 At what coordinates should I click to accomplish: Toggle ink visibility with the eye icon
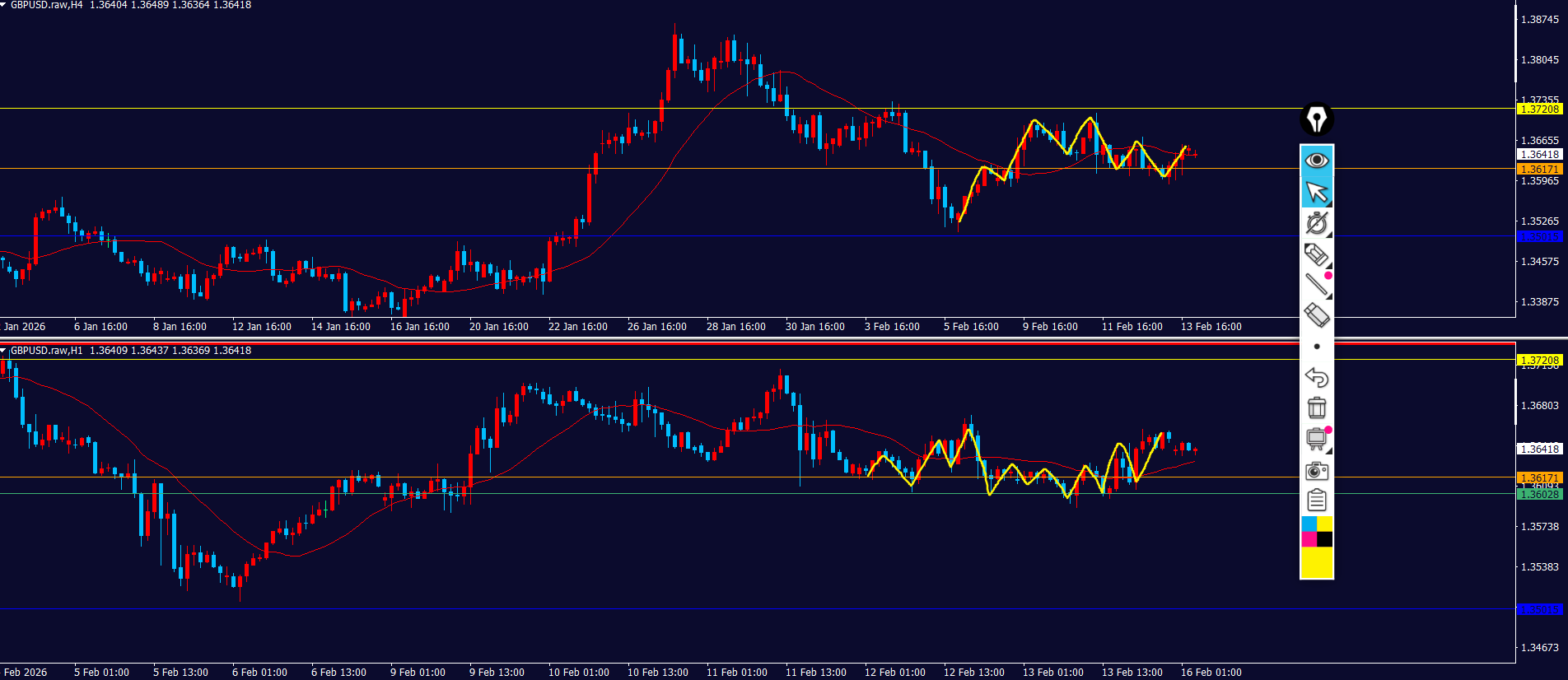coord(1316,160)
